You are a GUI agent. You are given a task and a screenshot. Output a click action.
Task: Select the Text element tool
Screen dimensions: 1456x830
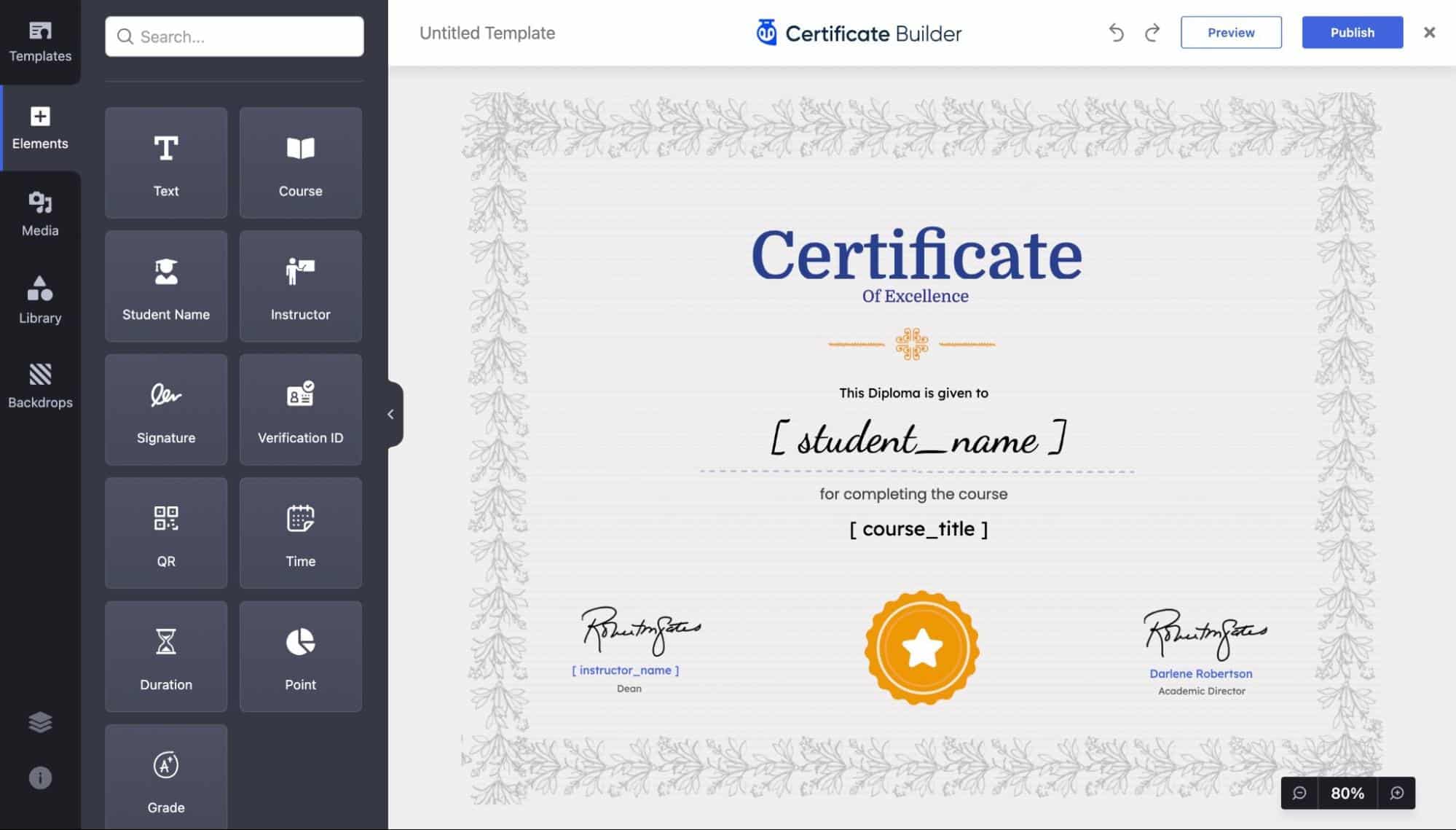point(166,163)
